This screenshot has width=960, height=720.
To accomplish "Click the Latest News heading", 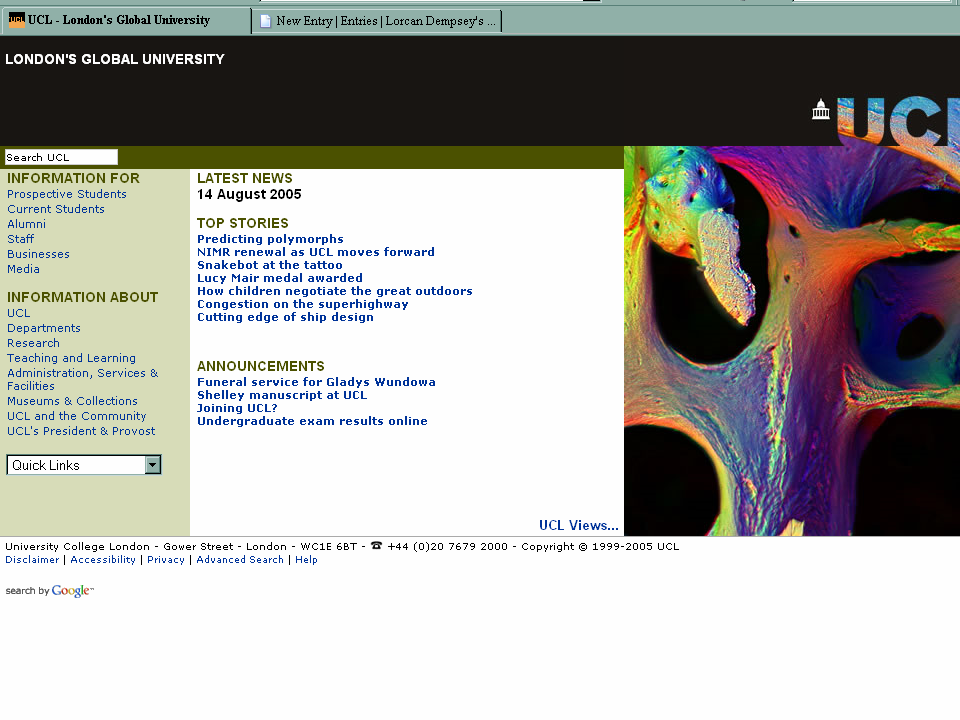I will click(x=244, y=178).
